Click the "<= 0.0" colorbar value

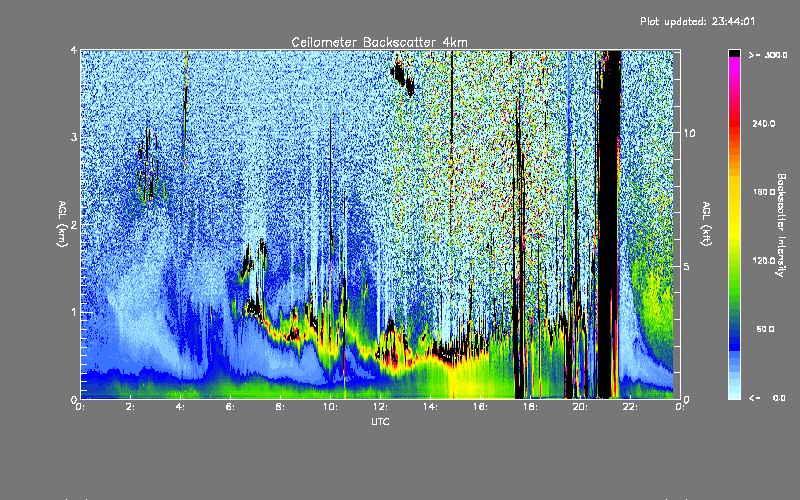pos(768,397)
